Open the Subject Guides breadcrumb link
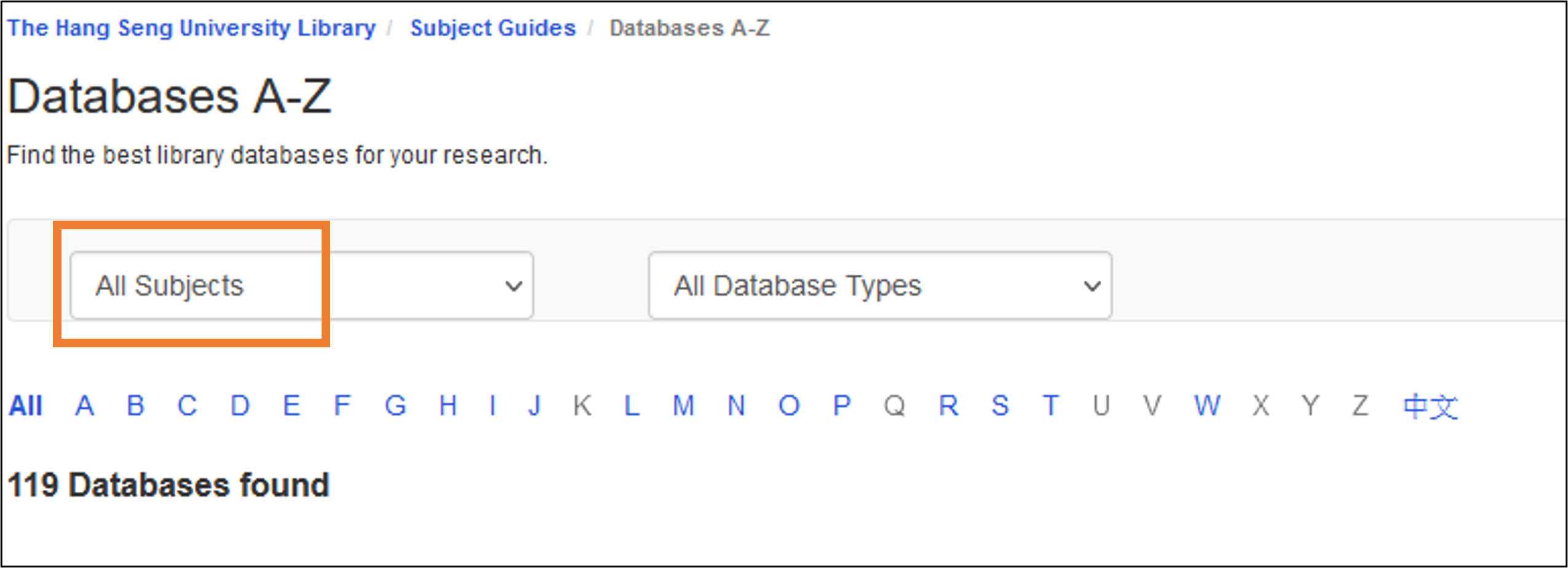Image resolution: width=1568 pixels, height=568 pixels. pyautogui.click(x=493, y=28)
